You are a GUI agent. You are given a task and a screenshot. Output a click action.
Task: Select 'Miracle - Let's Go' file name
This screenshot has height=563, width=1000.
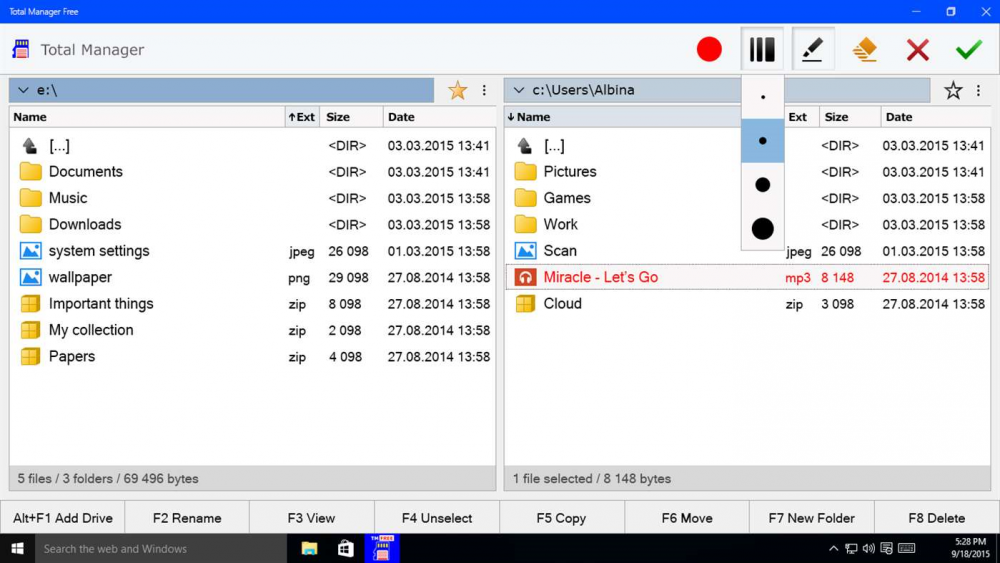(601, 277)
